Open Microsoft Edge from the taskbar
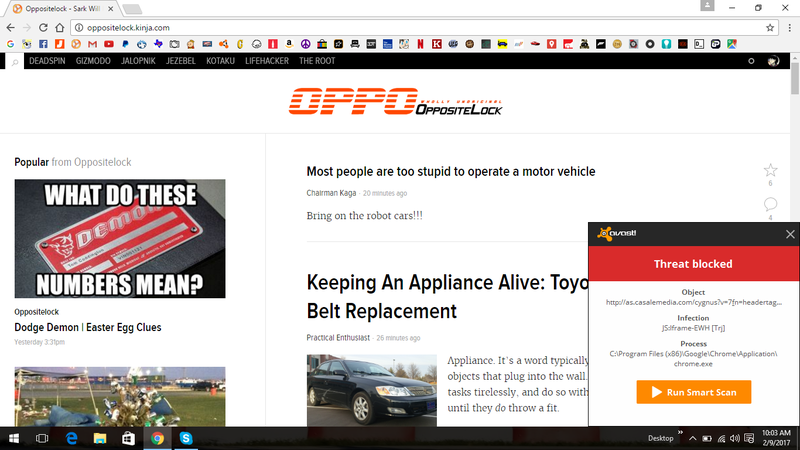The width and height of the screenshot is (800, 450). (x=71, y=438)
